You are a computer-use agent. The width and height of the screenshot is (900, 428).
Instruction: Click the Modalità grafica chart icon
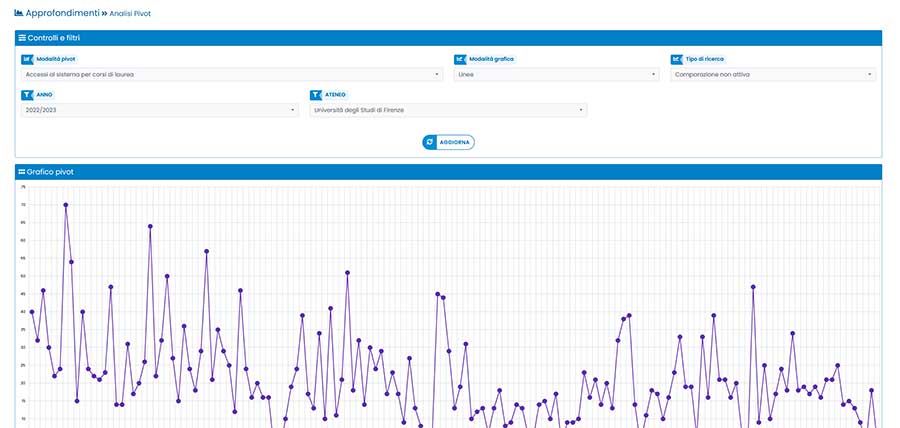pyautogui.click(x=460, y=59)
